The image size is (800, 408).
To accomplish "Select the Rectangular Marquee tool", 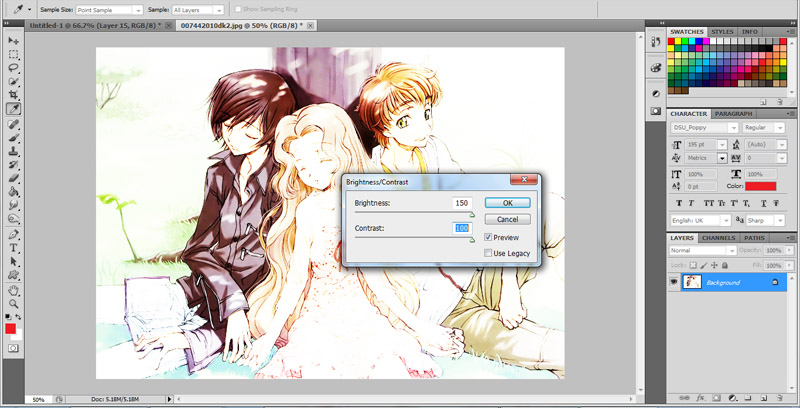I will pyautogui.click(x=13, y=55).
